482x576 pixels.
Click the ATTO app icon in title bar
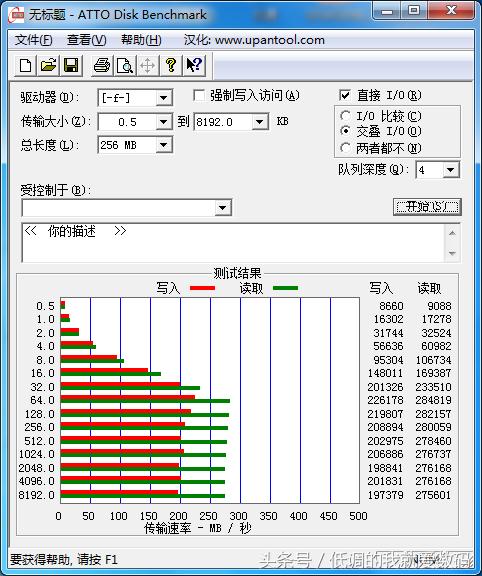[x=16, y=15]
